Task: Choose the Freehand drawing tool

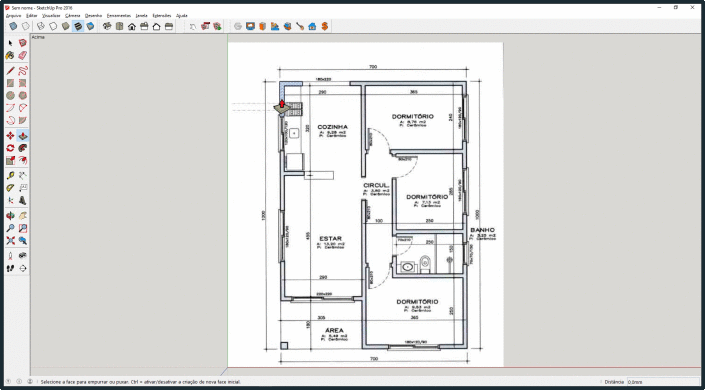Action: coord(22,71)
